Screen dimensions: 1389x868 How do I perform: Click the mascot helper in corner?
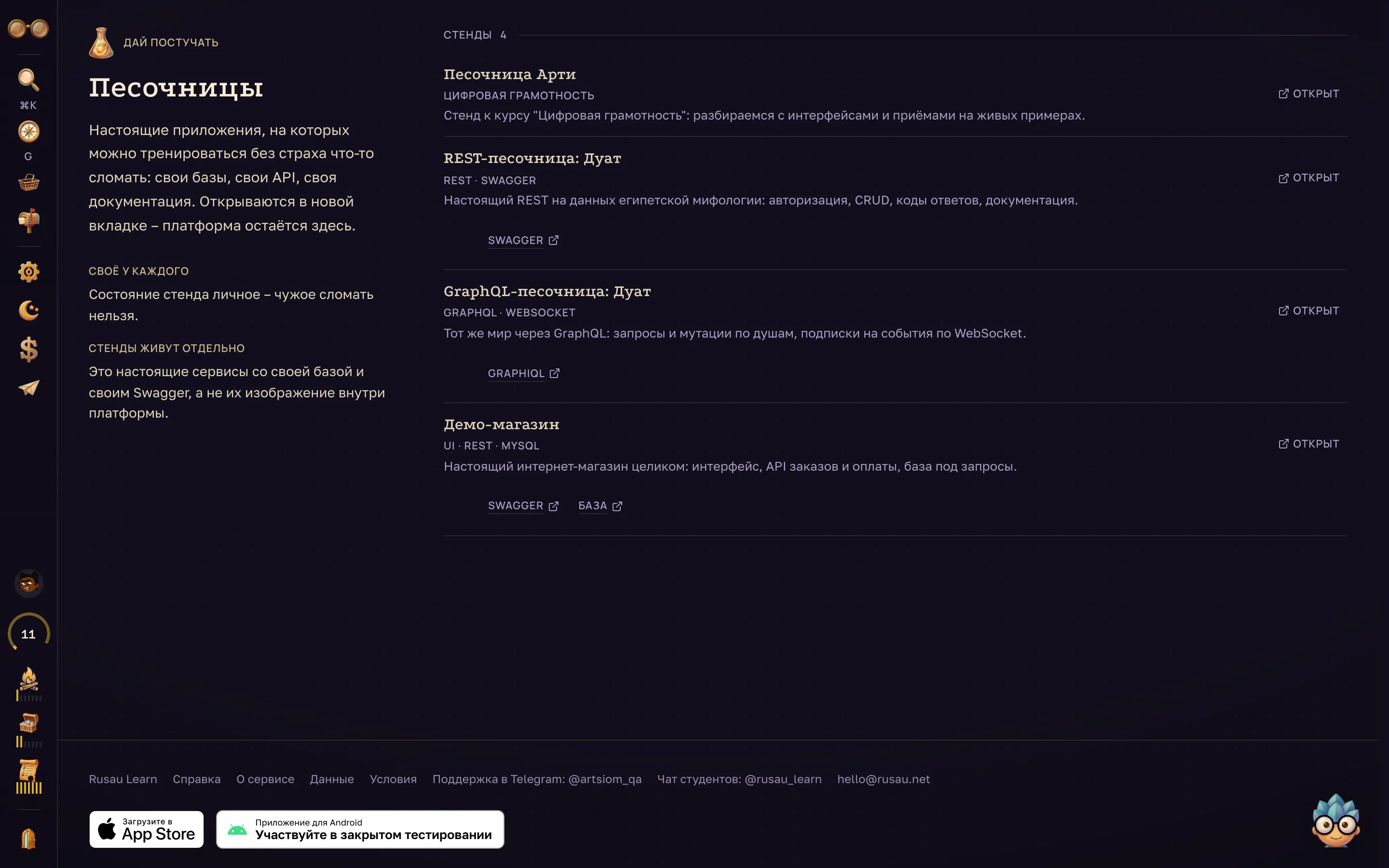(x=1335, y=820)
